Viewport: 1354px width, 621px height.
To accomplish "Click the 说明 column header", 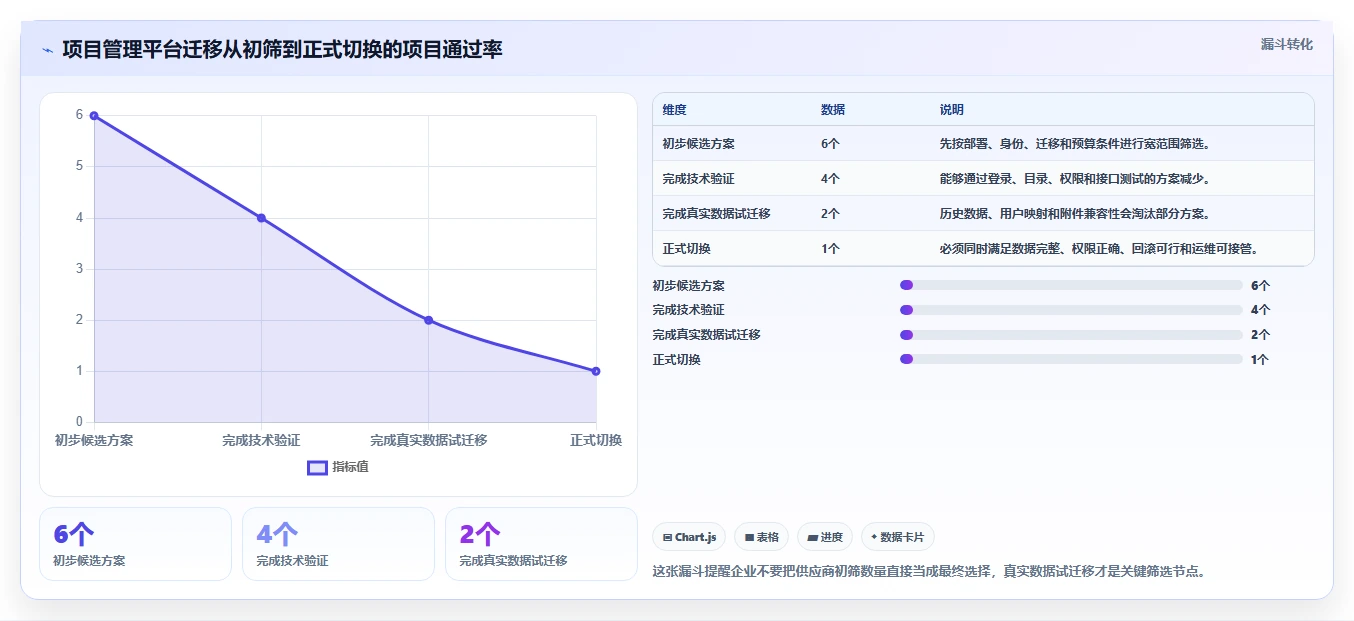I will pos(951,110).
